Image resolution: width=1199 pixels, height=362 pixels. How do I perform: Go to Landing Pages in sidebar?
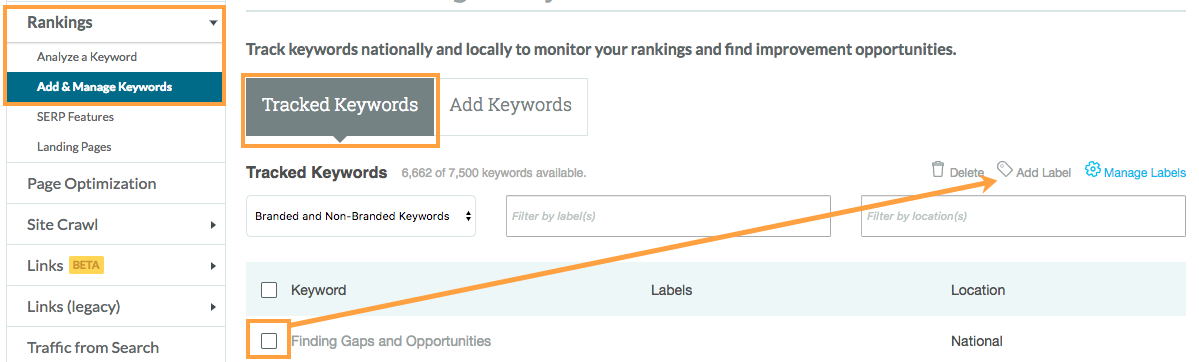74,147
